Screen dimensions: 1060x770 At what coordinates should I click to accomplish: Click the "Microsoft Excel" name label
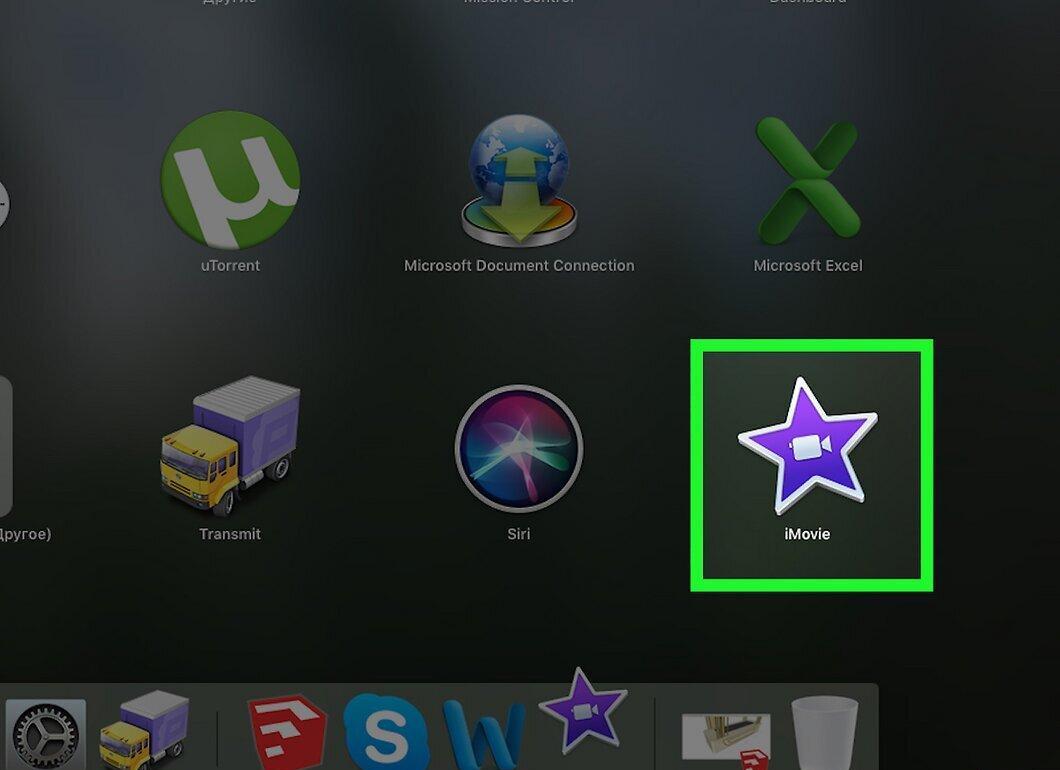click(808, 266)
